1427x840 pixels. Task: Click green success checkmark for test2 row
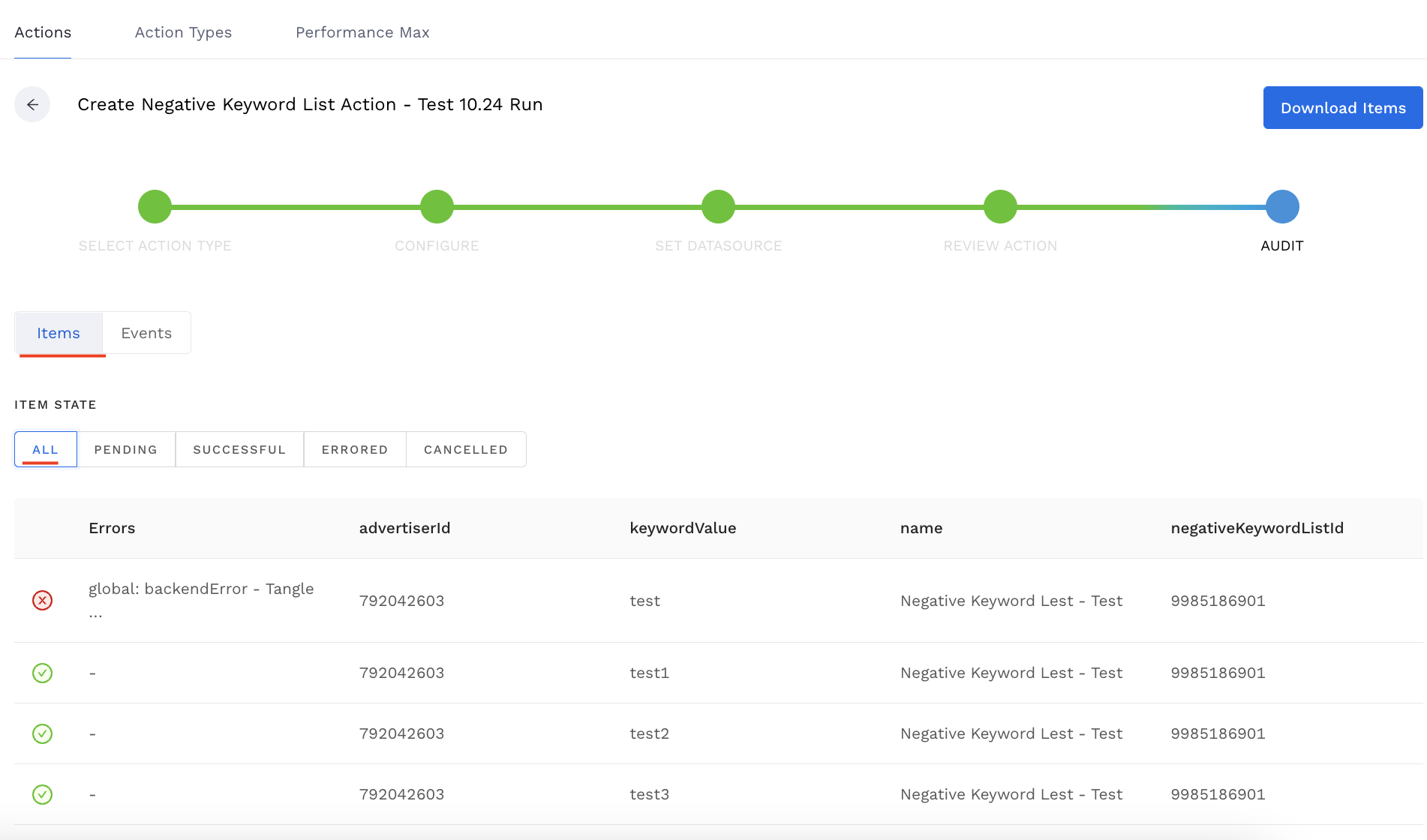(43, 733)
